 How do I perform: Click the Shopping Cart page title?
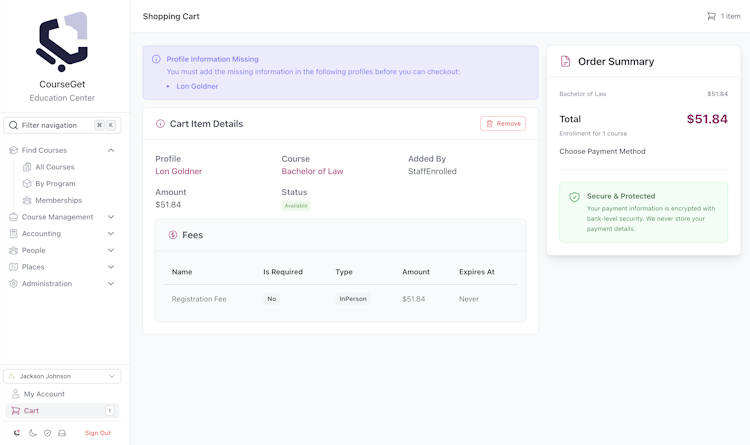pos(171,16)
